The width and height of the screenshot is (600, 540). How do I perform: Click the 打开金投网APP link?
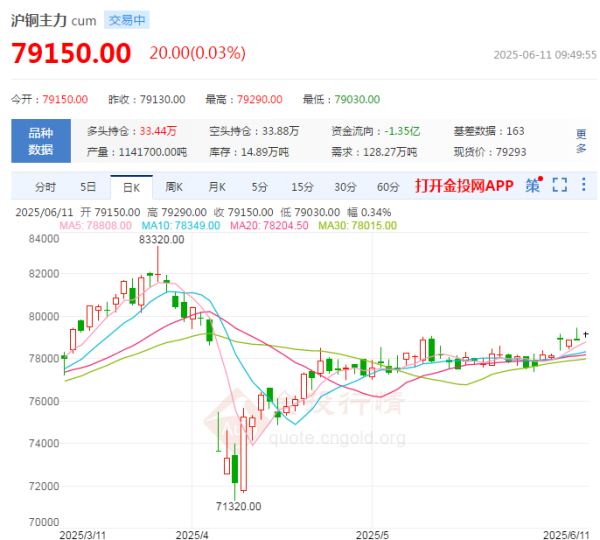464,186
